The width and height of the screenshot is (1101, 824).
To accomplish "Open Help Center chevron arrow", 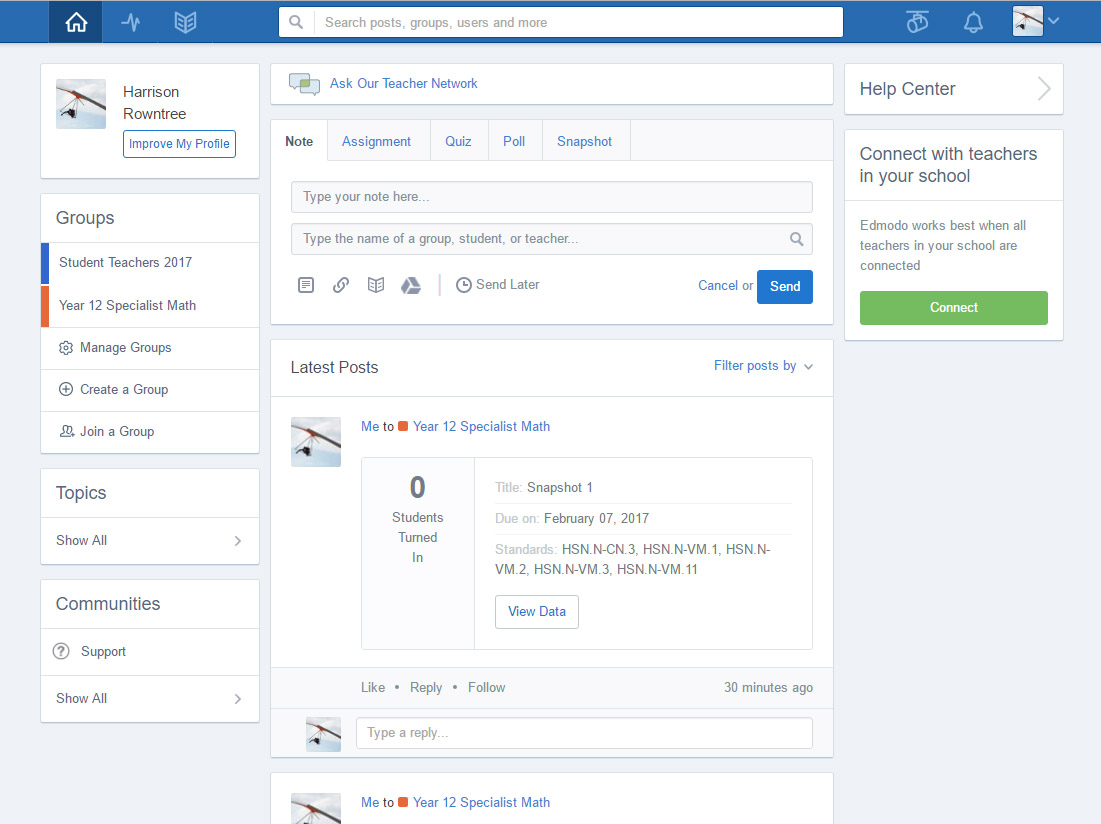I will tap(1044, 89).
